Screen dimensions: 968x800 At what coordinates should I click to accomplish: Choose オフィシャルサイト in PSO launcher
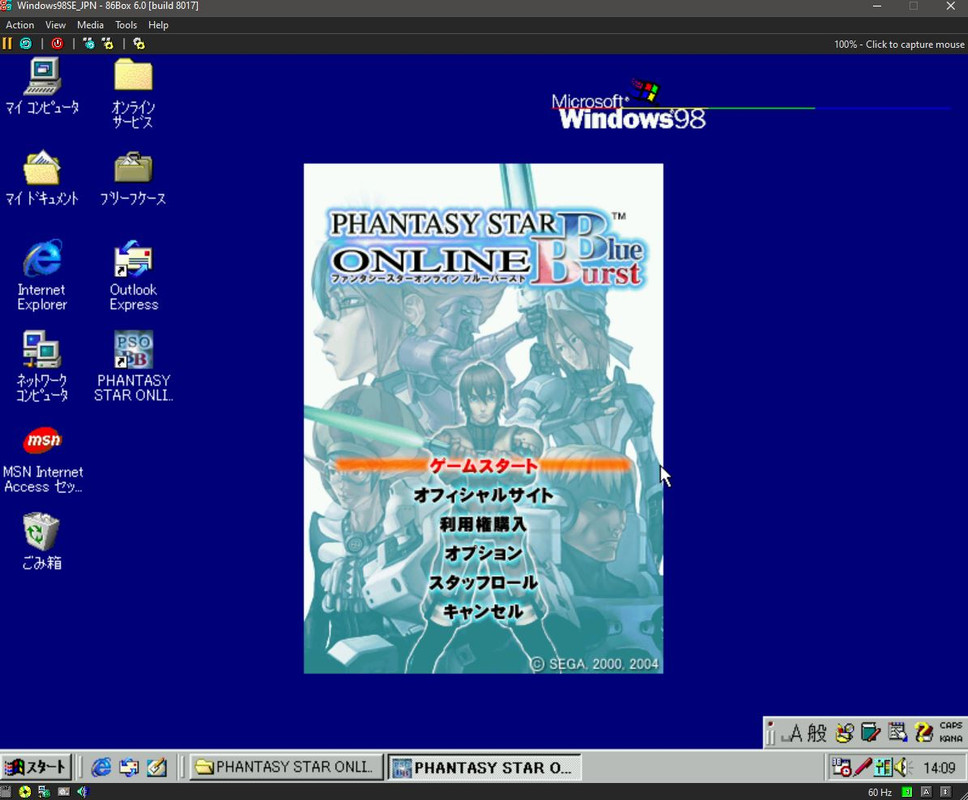pyautogui.click(x=483, y=495)
